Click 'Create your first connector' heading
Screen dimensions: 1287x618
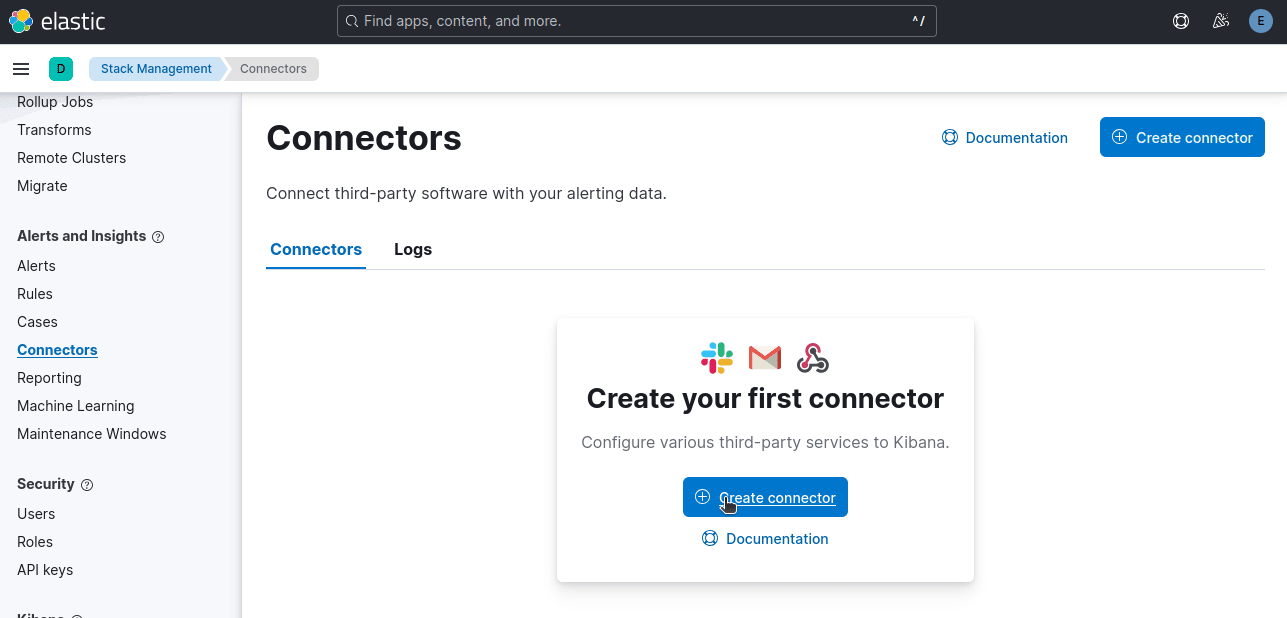click(765, 398)
